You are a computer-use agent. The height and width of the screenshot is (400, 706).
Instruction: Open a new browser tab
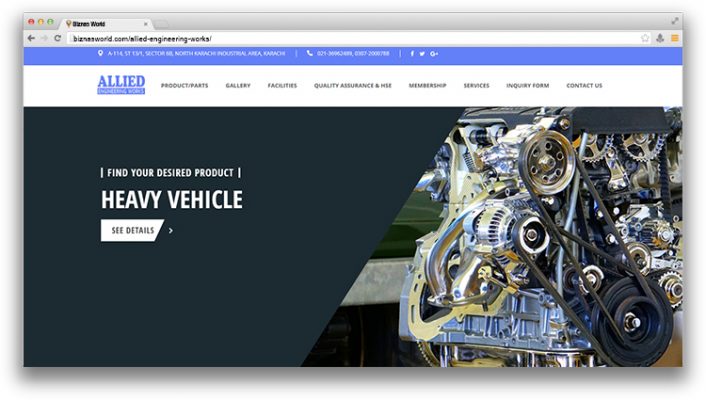(162, 24)
